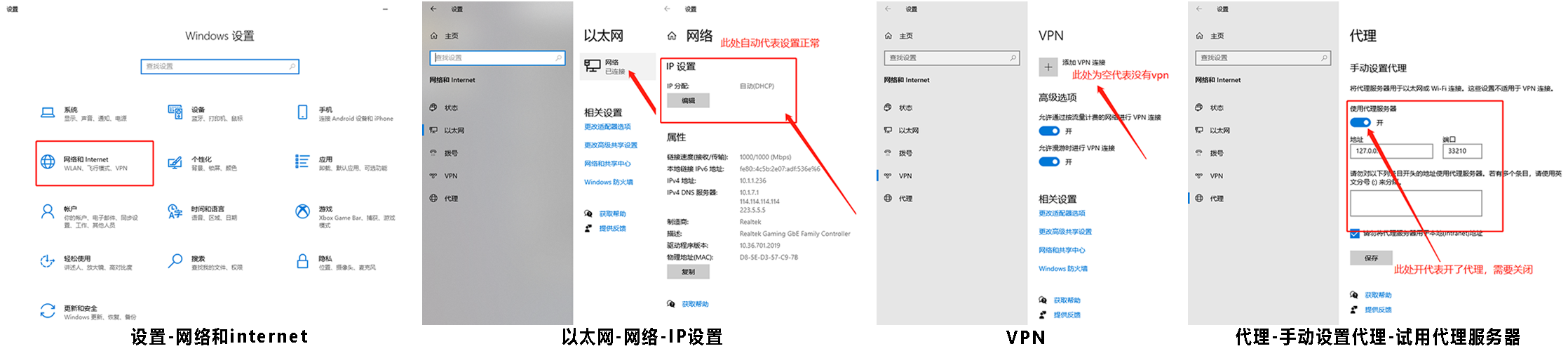
Task: Open 隐私 lock category in Windows 设置 home
Action: click(x=336, y=263)
